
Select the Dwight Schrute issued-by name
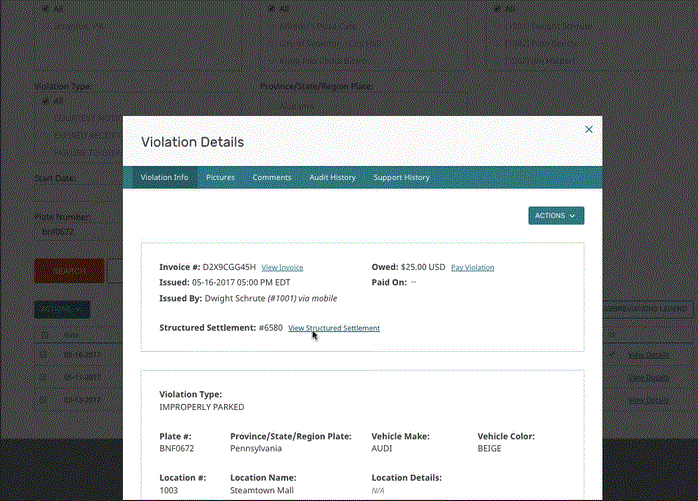pyautogui.click(x=235, y=298)
